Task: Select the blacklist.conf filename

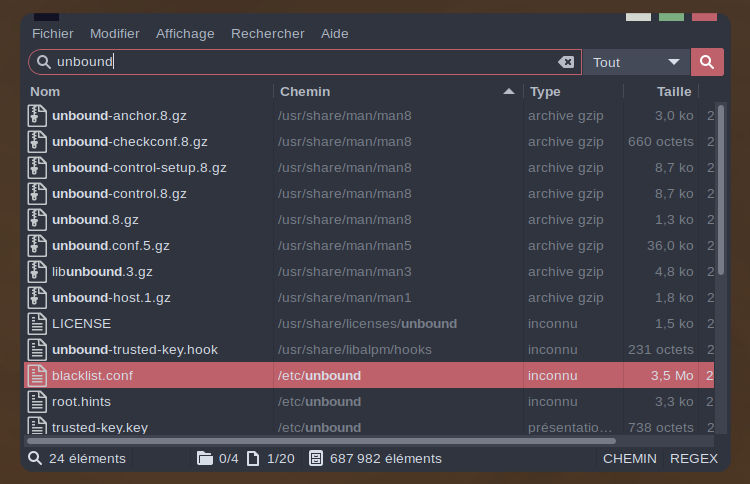Action: (92, 375)
